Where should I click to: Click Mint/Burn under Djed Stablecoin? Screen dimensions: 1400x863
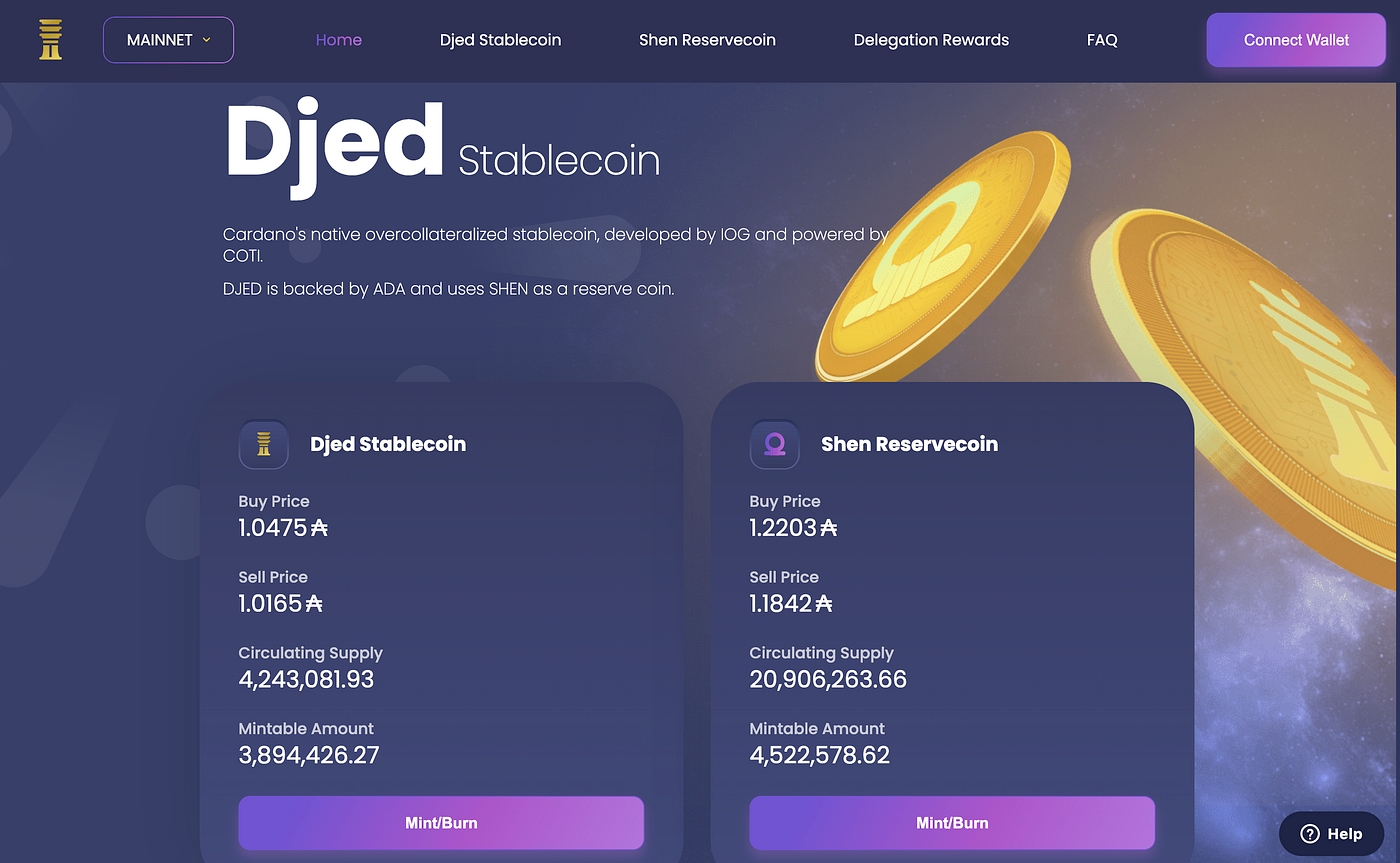pos(441,823)
